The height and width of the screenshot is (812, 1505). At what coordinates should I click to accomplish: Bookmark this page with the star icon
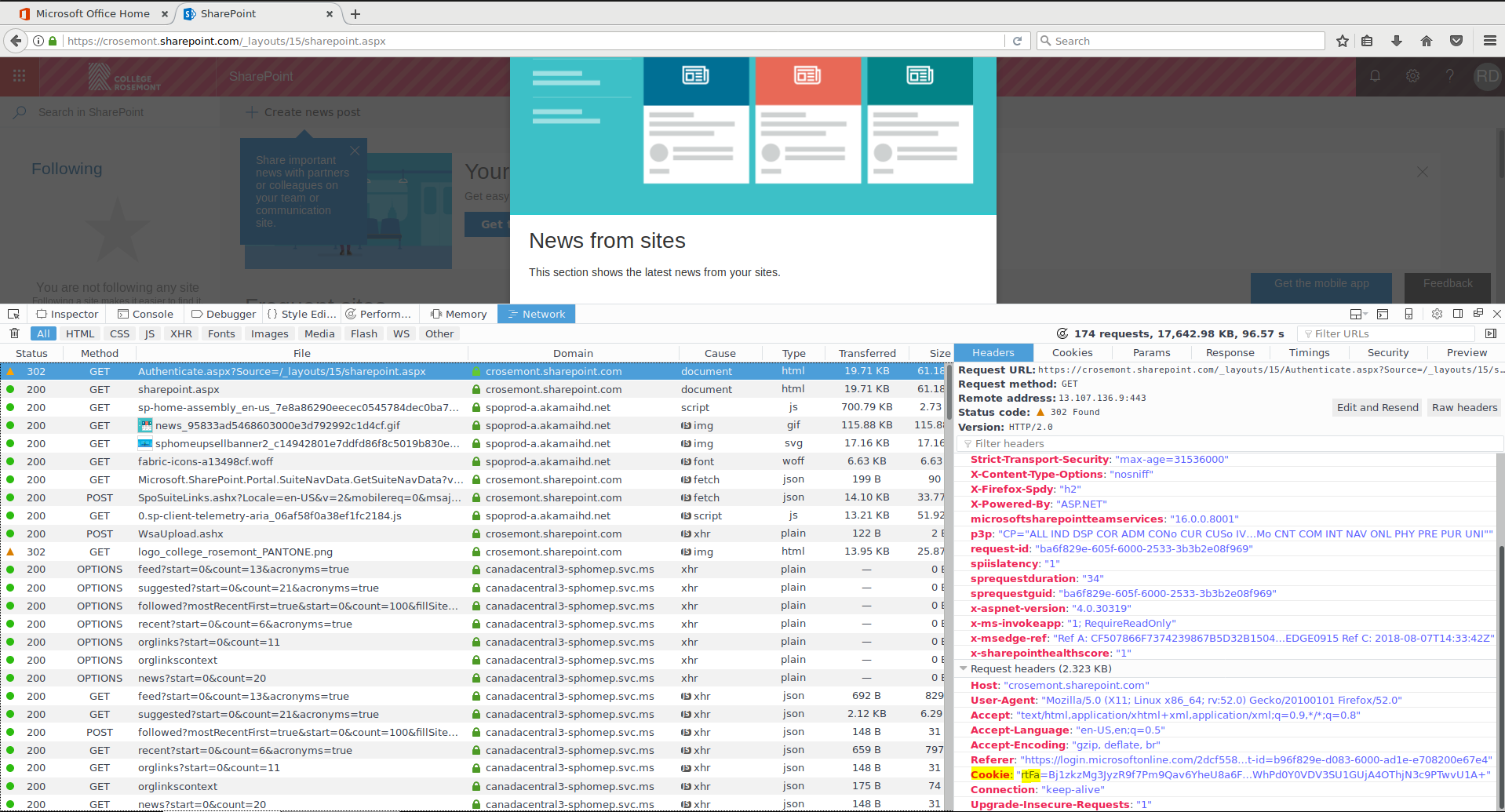[x=1343, y=41]
